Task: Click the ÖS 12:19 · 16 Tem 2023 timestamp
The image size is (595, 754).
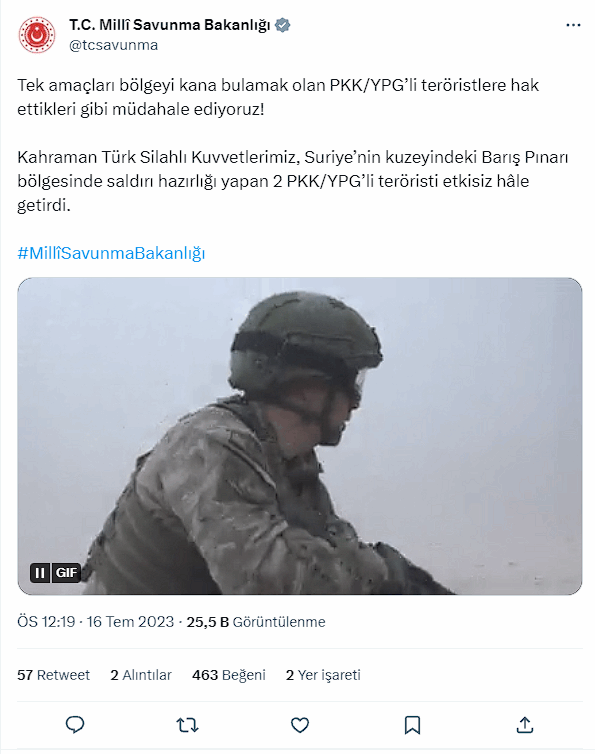Action: pyautogui.click(x=96, y=622)
